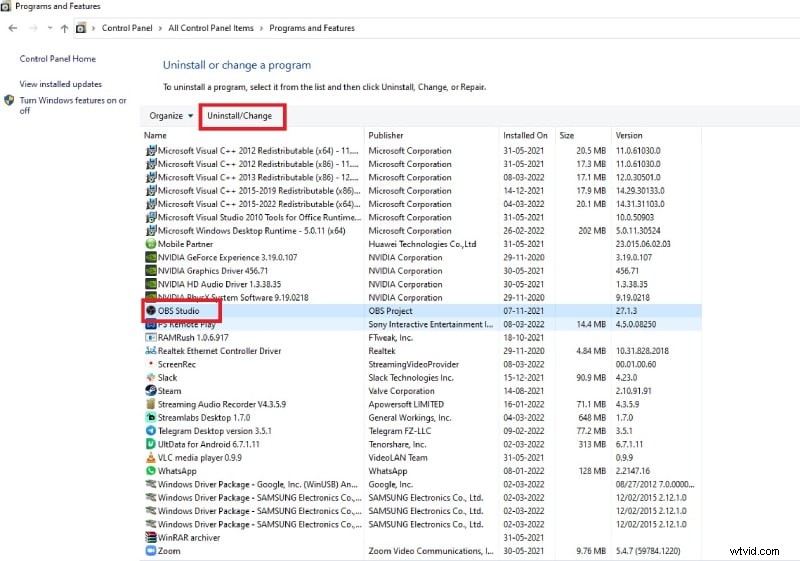Click the All Control Panel Items breadcrumb
Viewport: 800px width, 561px height.
pos(213,28)
